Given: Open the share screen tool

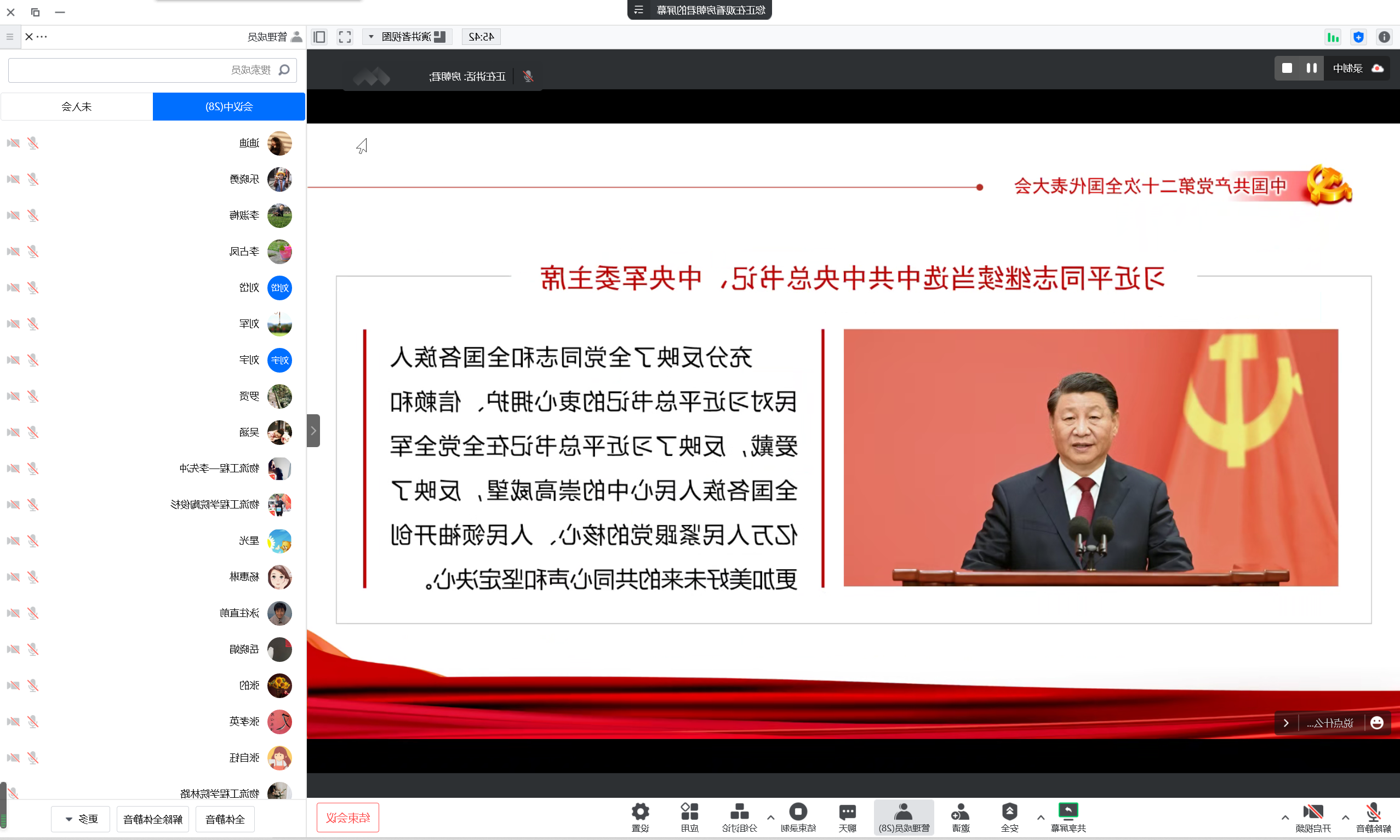Looking at the screenshot, I should pos(1068,811).
